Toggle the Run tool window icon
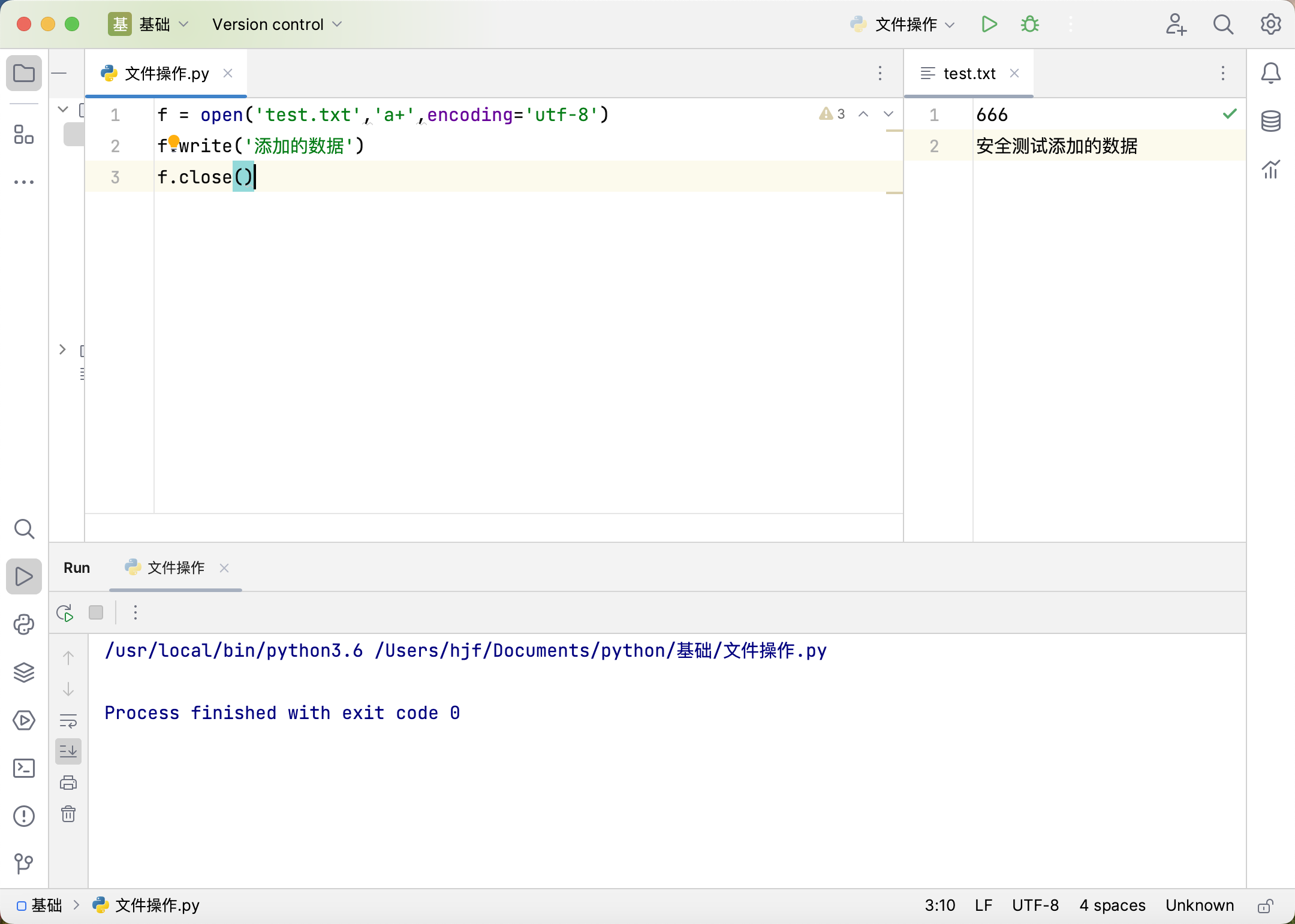Viewport: 1295px width, 924px height. (x=24, y=576)
